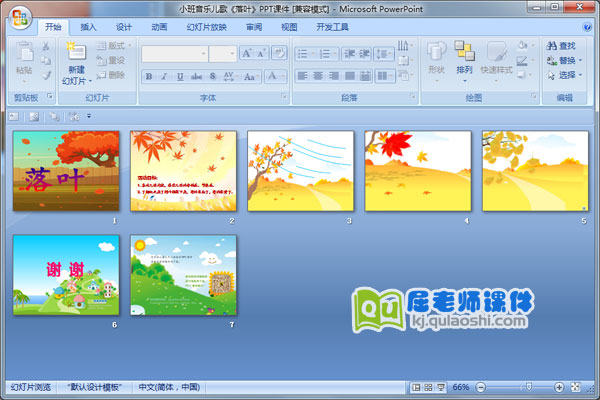Viewport: 600px width, 400px height.
Task: Click the New Slide icon
Action: pos(77,51)
